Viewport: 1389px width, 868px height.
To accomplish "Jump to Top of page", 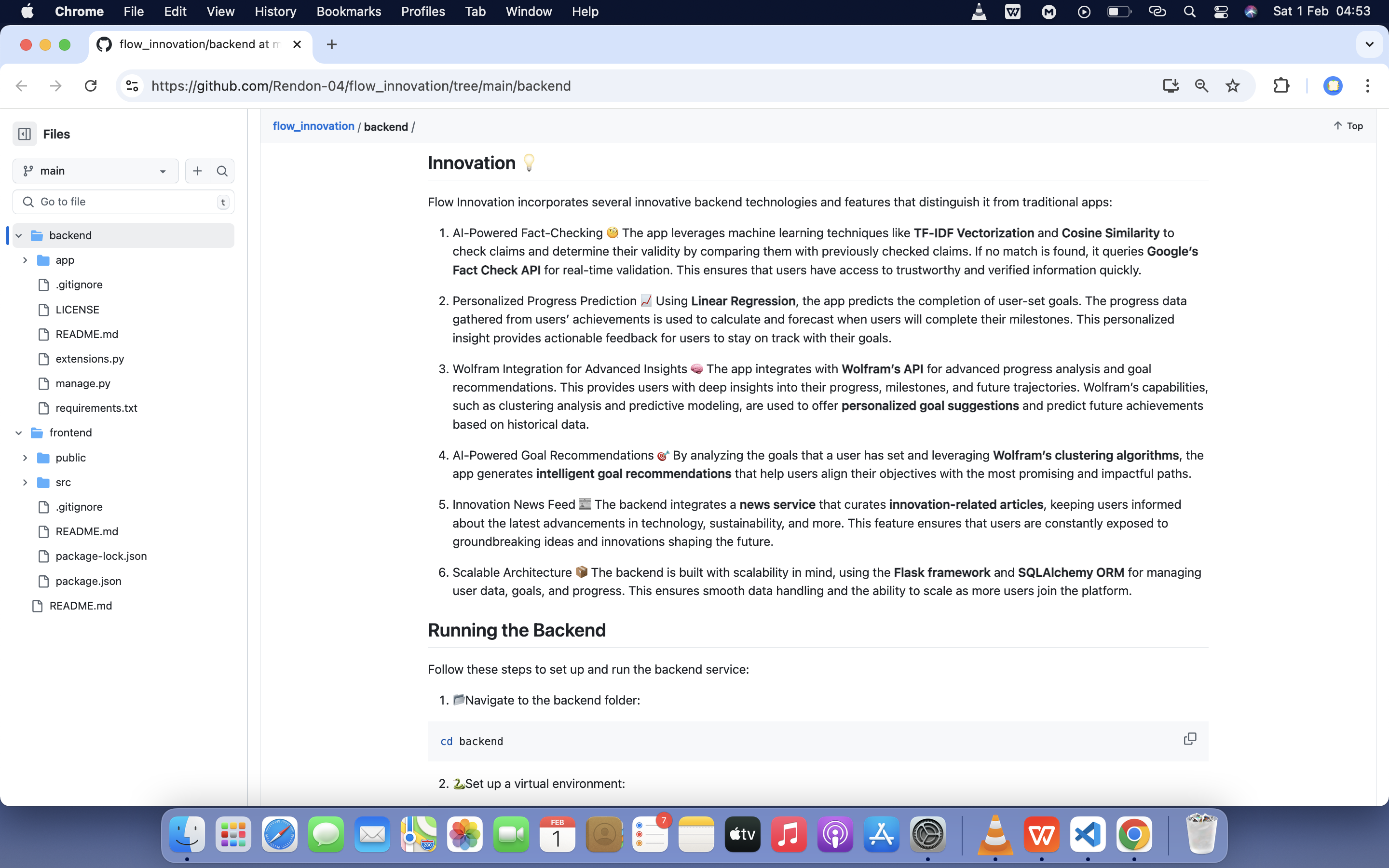I will tap(1348, 126).
